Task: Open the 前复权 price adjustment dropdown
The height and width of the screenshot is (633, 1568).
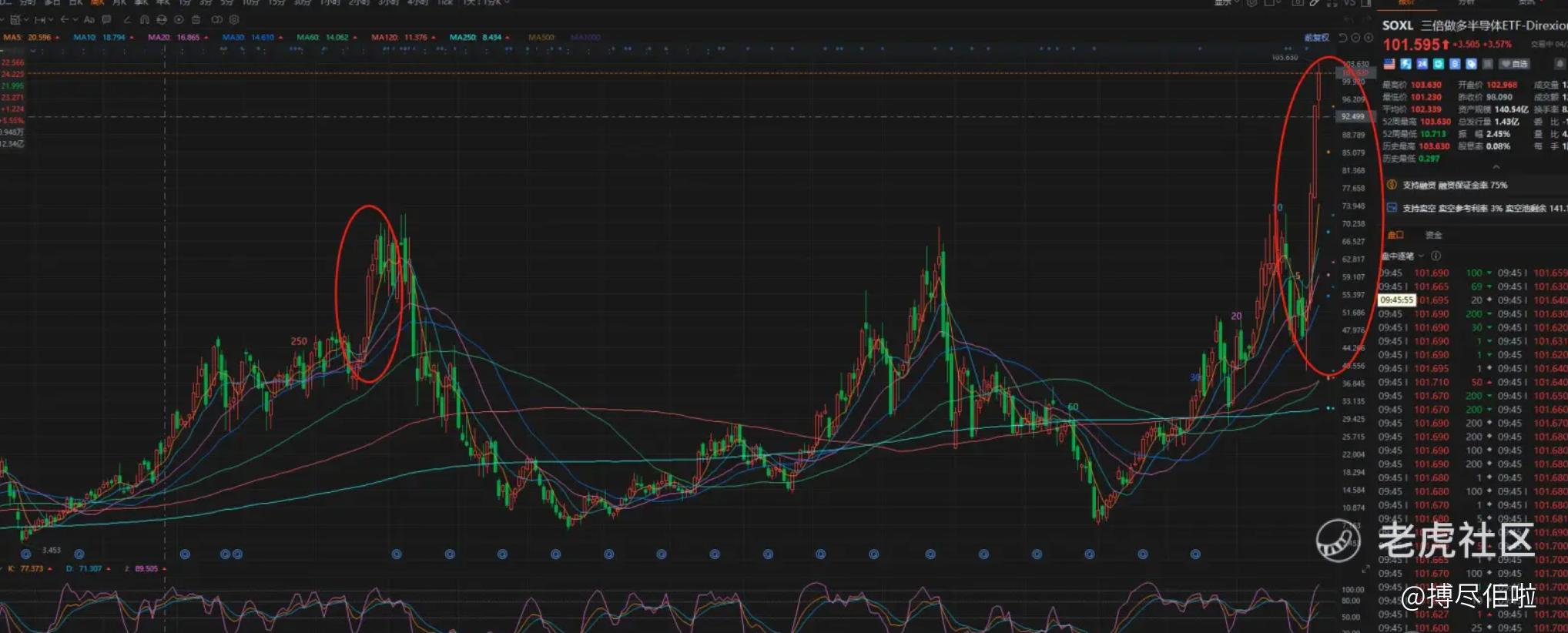Action: [x=1317, y=38]
